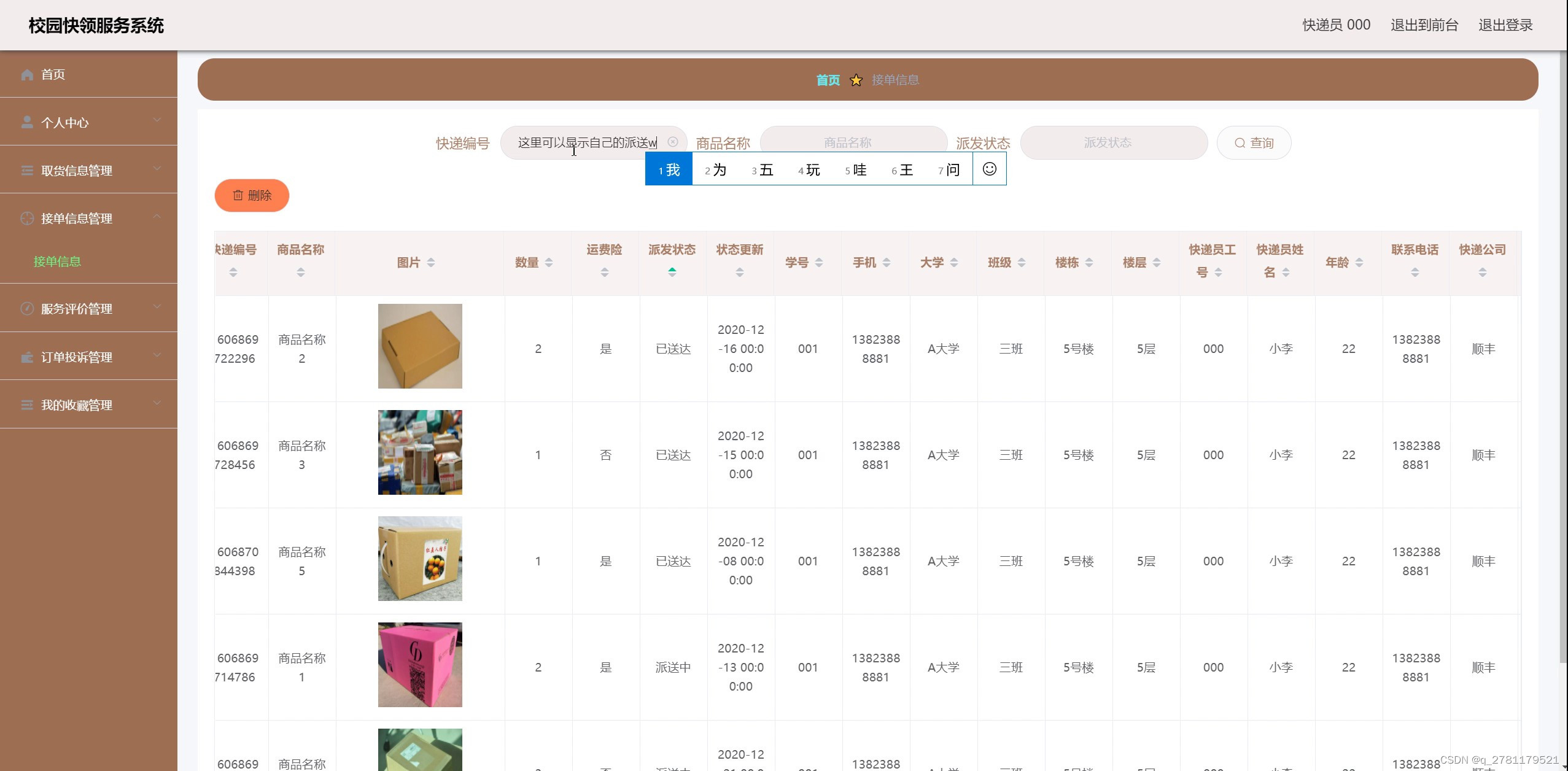Sort by 楼层 column arrows
Viewport: 1568px width, 771px height.
(x=1157, y=262)
